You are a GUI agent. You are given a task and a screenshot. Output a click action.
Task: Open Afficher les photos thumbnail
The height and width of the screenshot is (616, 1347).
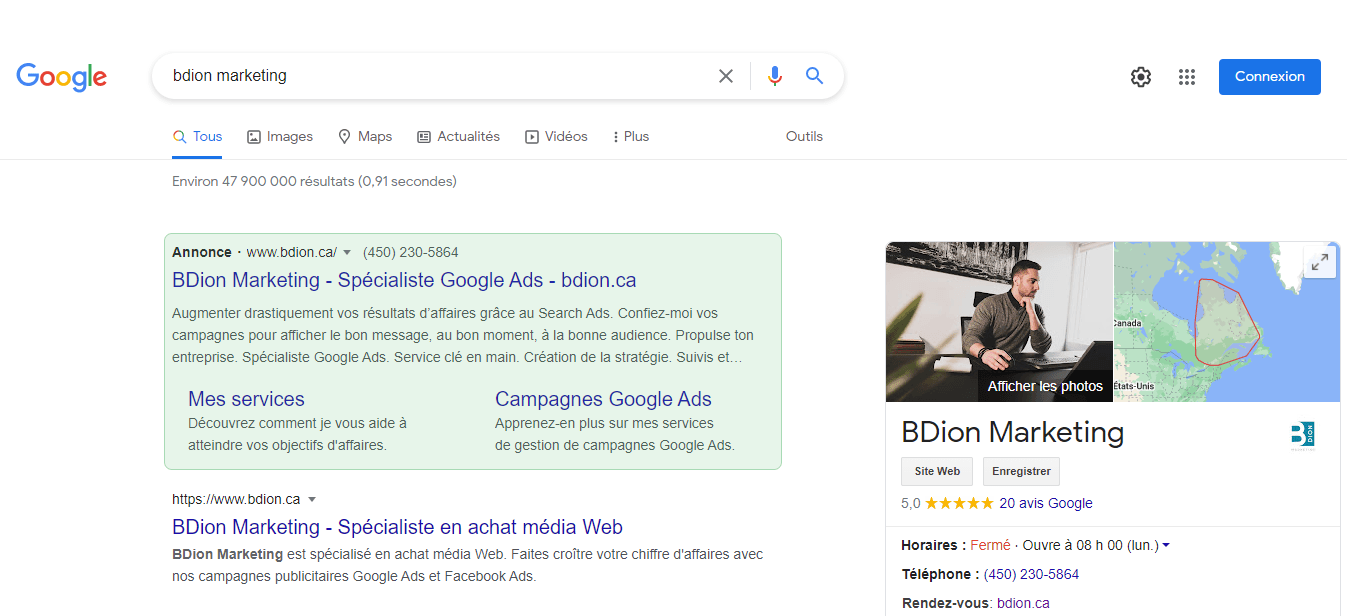(1045, 385)
